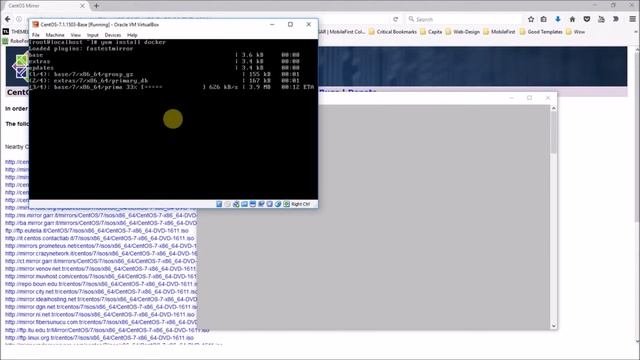This screenshot has height=360, width=640.
Task: Open the downloads arrow in Firefox toolbar
Action: 558,19
